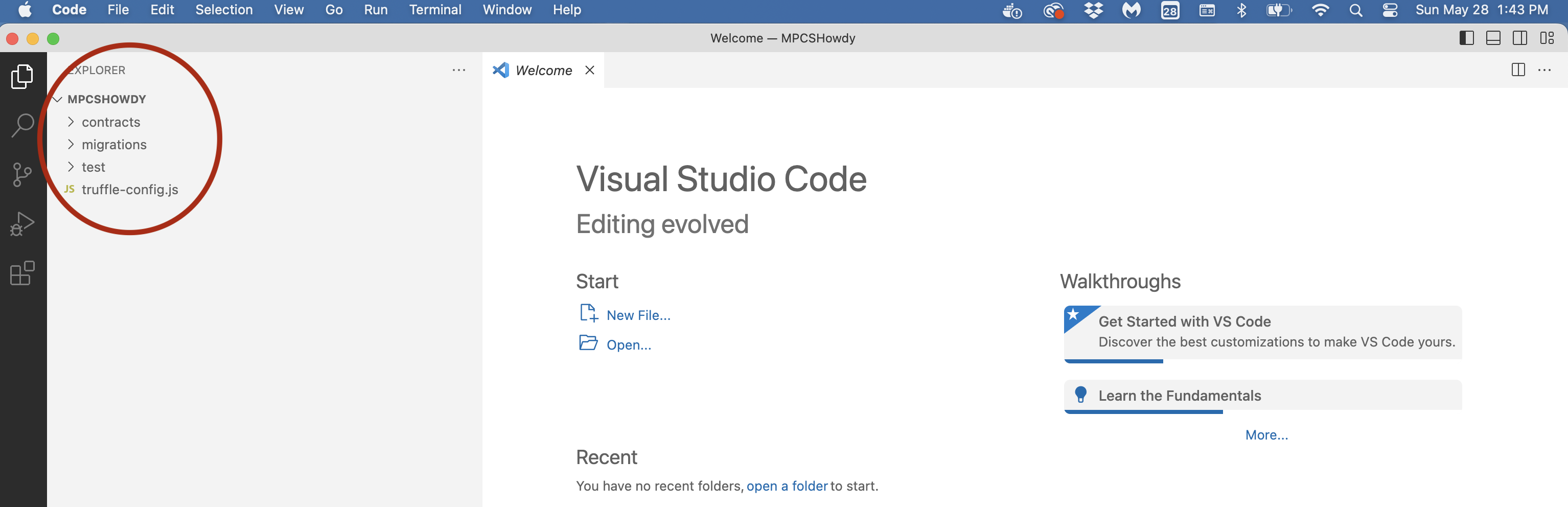Toggle the primary side bar visibility
This screenshot has height=507, width=1568.
(1466, 38)
